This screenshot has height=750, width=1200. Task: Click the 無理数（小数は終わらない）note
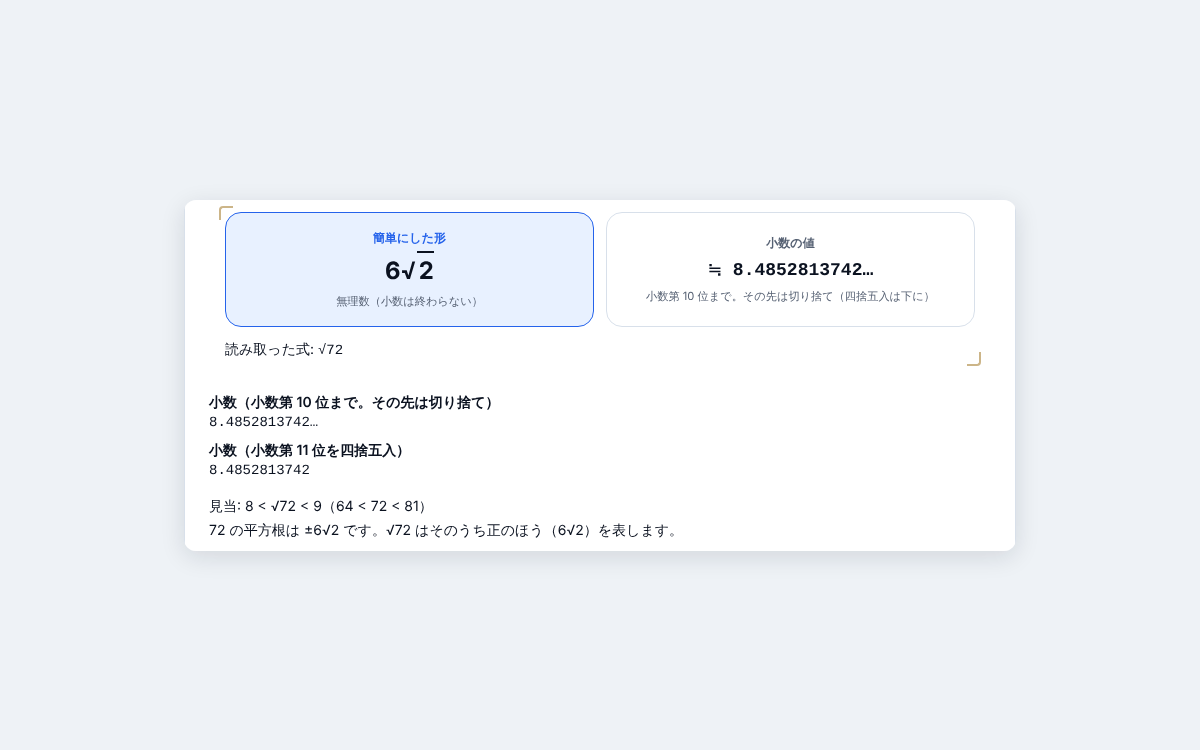pos(409,301)
